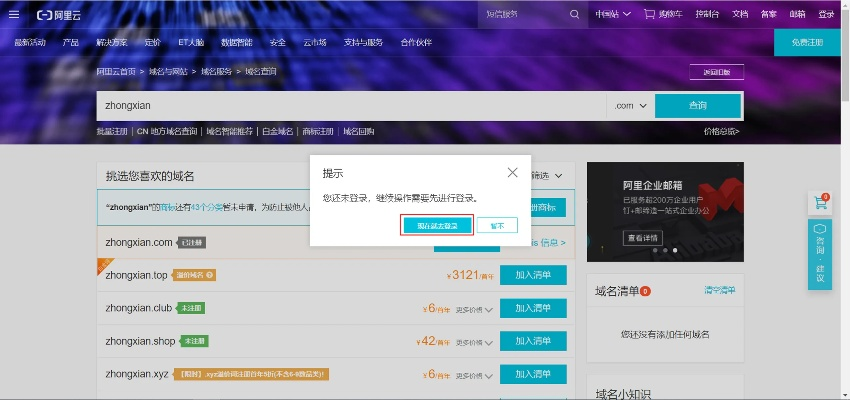Add zhongxian.top via 加入清单
Viewport: 850px width, 400px height.
click(533, 275)
